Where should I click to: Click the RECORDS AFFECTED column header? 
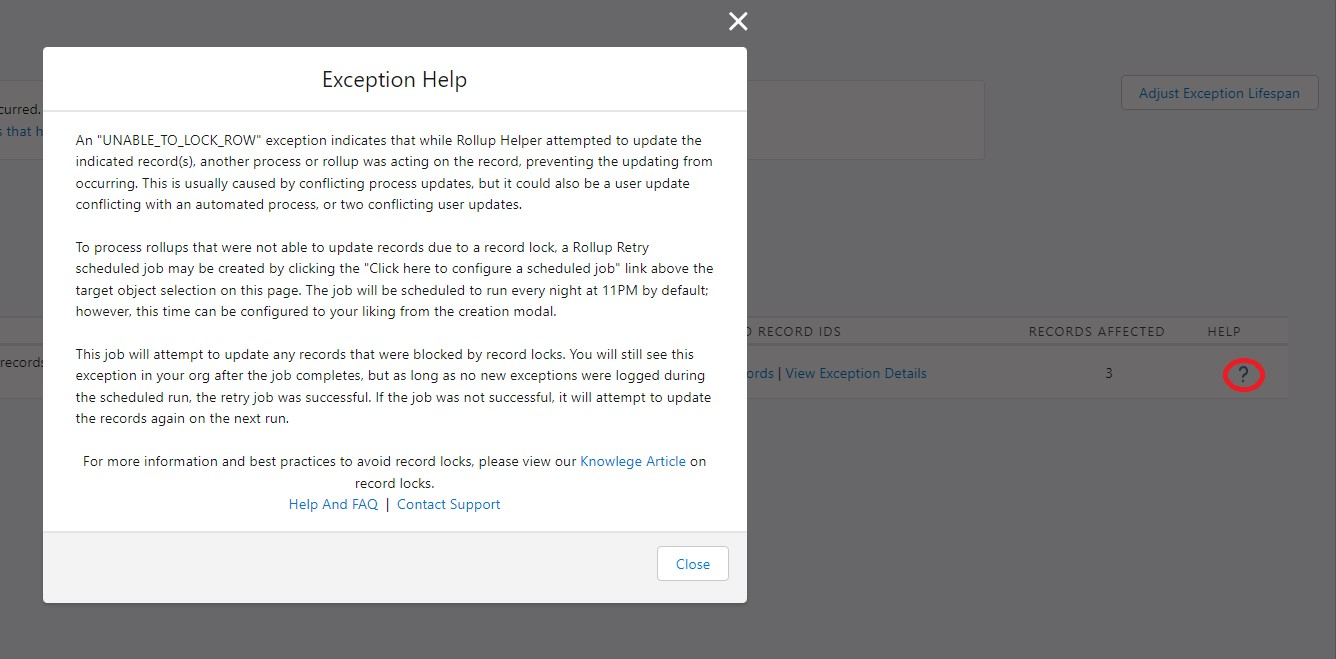(1097, 331)
